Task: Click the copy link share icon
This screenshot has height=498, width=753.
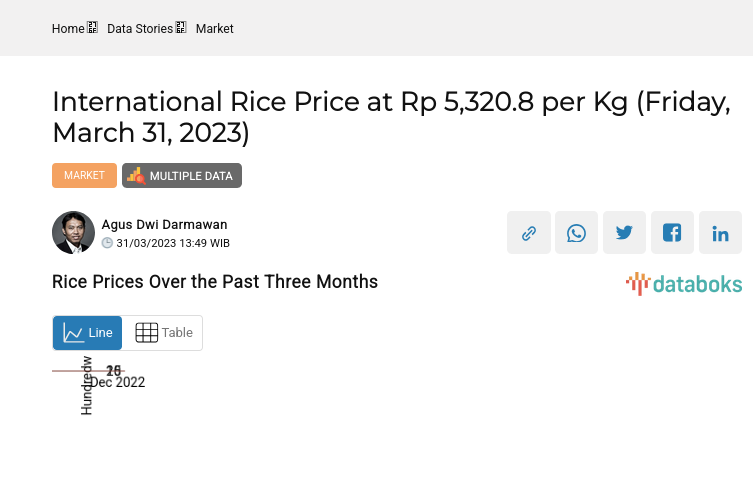Action: coord(529,233)
